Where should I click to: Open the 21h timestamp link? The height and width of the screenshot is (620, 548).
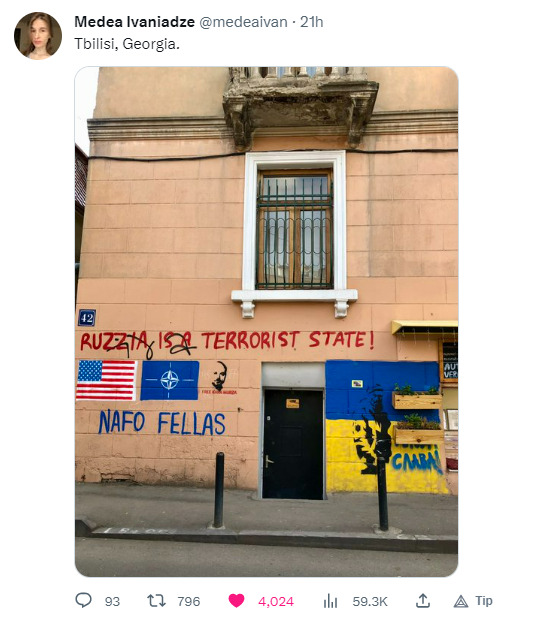[312, 22]
